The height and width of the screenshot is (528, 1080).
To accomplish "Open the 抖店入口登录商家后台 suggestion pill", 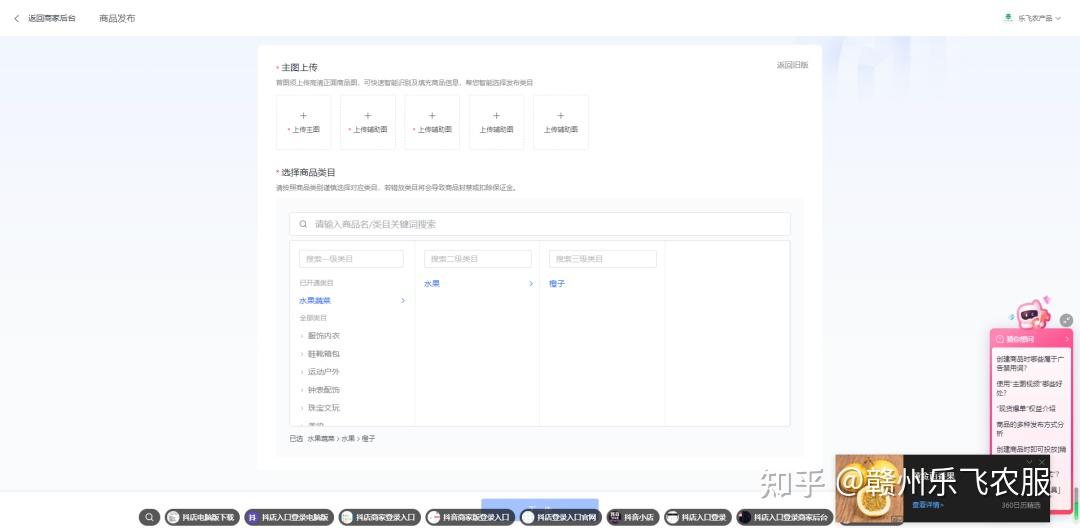I will pos(785,517).
